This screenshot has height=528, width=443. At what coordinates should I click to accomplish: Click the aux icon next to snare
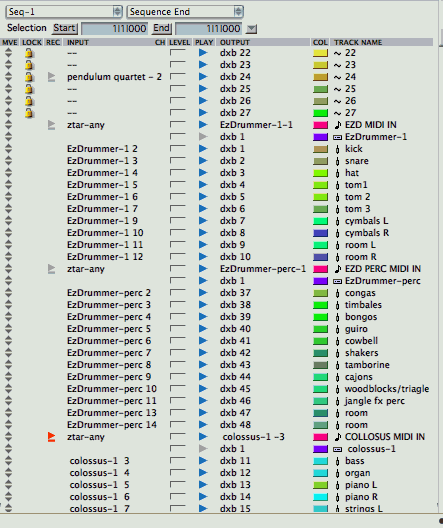point(338,161)
